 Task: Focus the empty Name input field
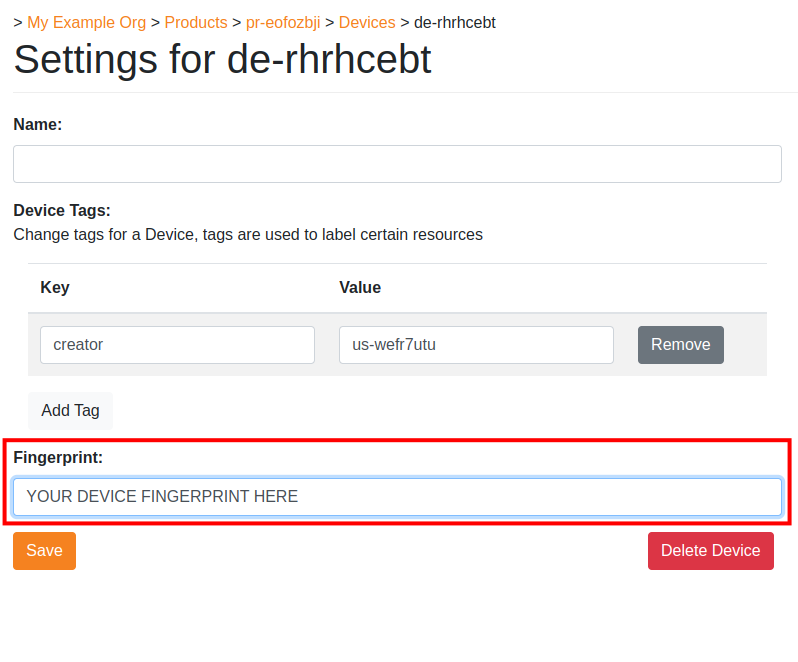coord(397,164)
